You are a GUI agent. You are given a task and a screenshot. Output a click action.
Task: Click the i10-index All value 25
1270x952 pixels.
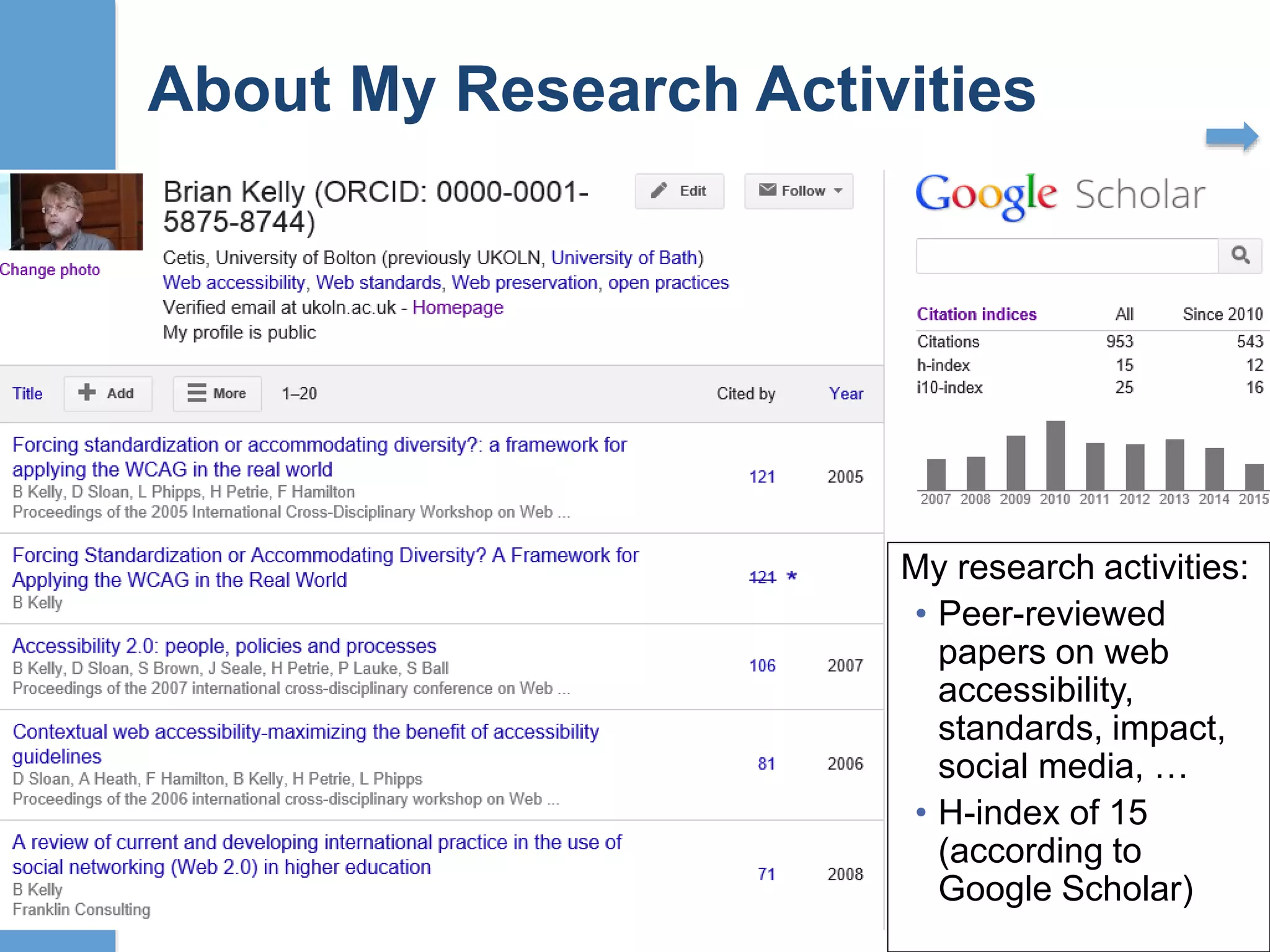[1125, 387]
